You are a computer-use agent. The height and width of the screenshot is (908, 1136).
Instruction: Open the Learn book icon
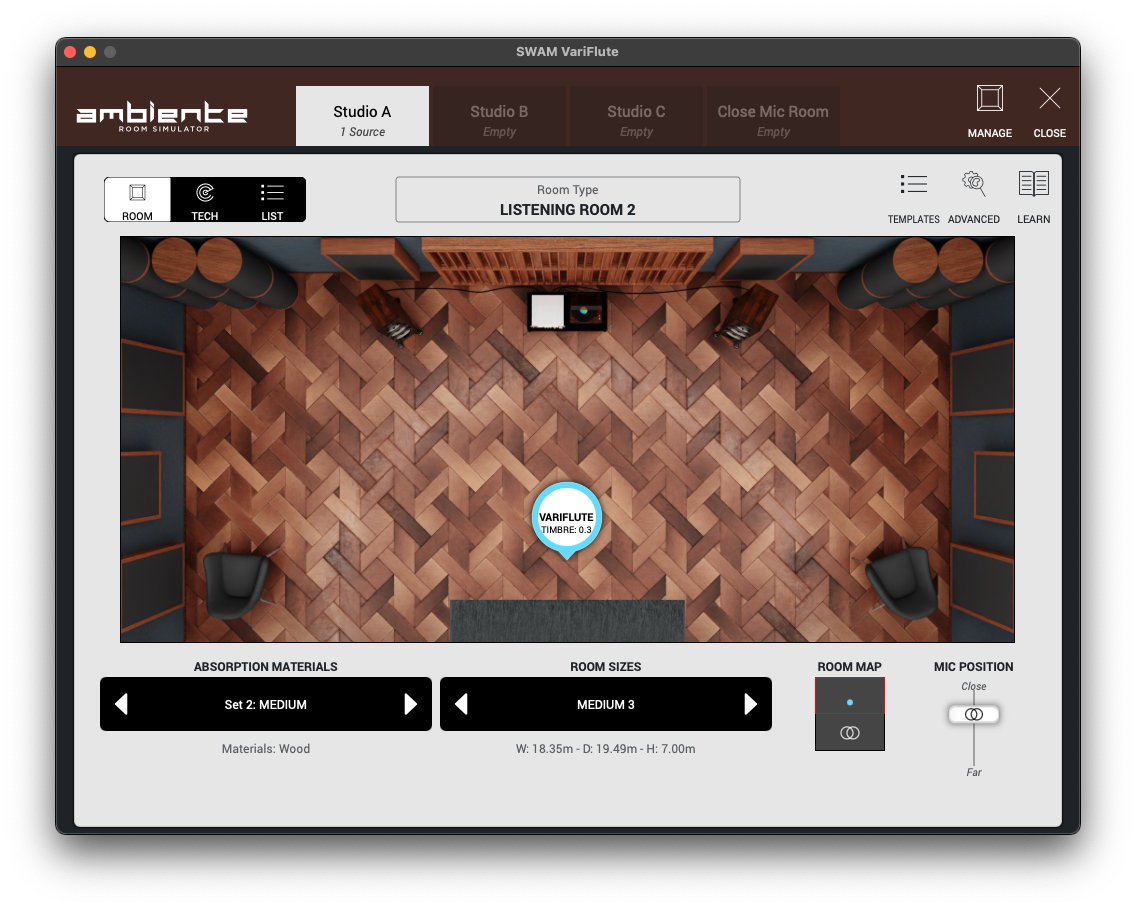point(1033,185)
